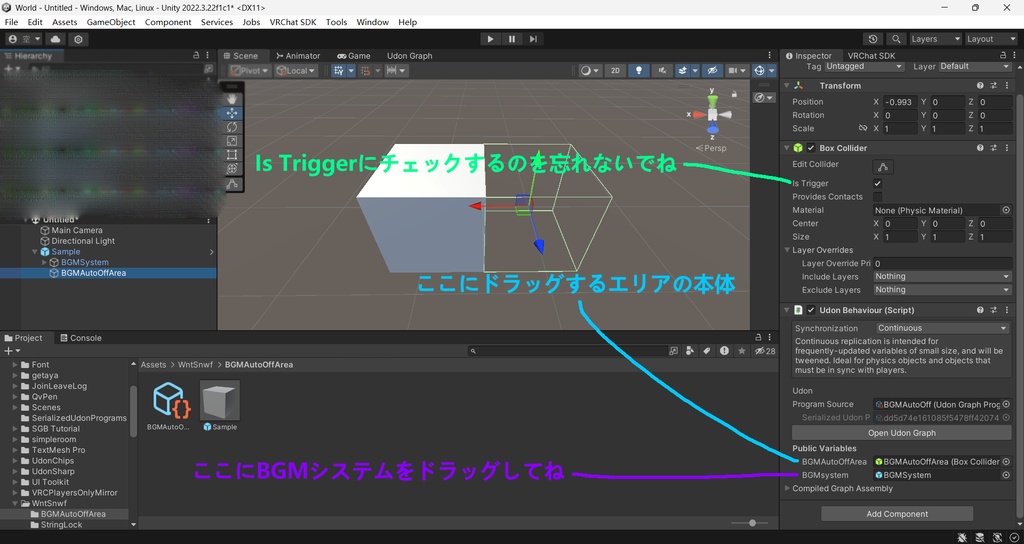Open the Tag Untagged dropdown
Viewport: 1024px width, 544px height.
[x=863, y=67]
